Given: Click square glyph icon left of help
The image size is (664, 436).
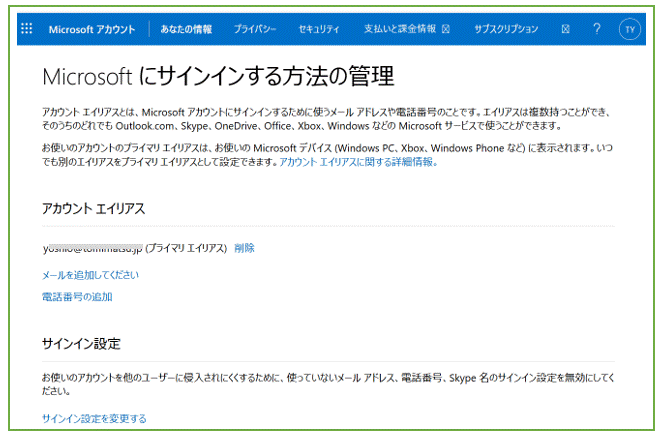Looking at the screenshot, I should tap(566, 30).
